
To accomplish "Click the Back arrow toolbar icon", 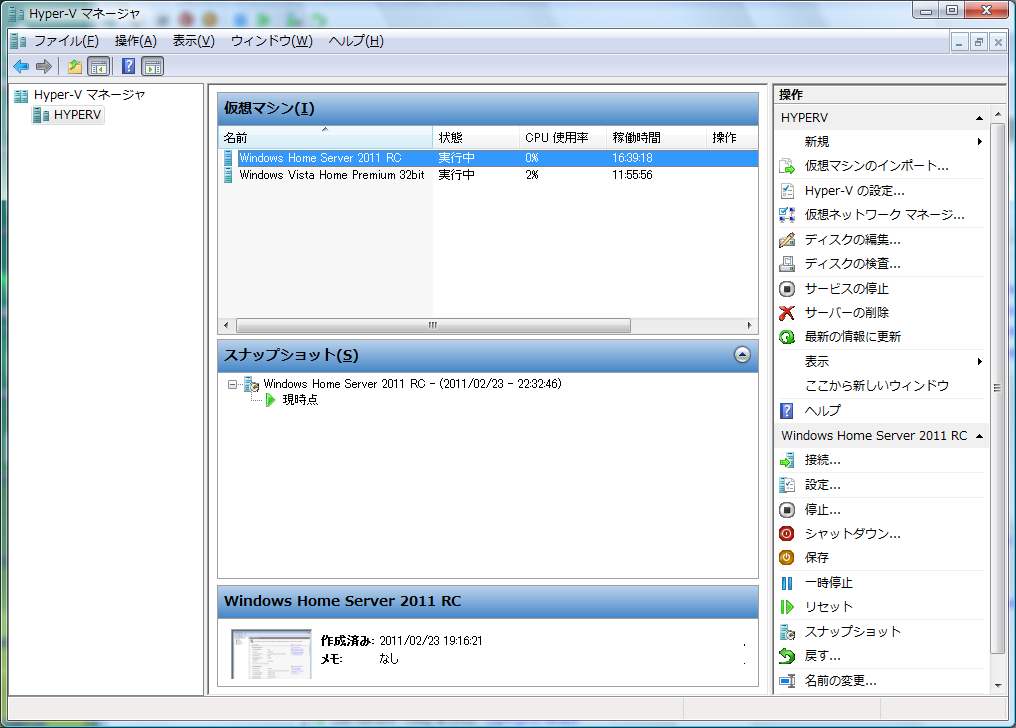I will [21, 67].
